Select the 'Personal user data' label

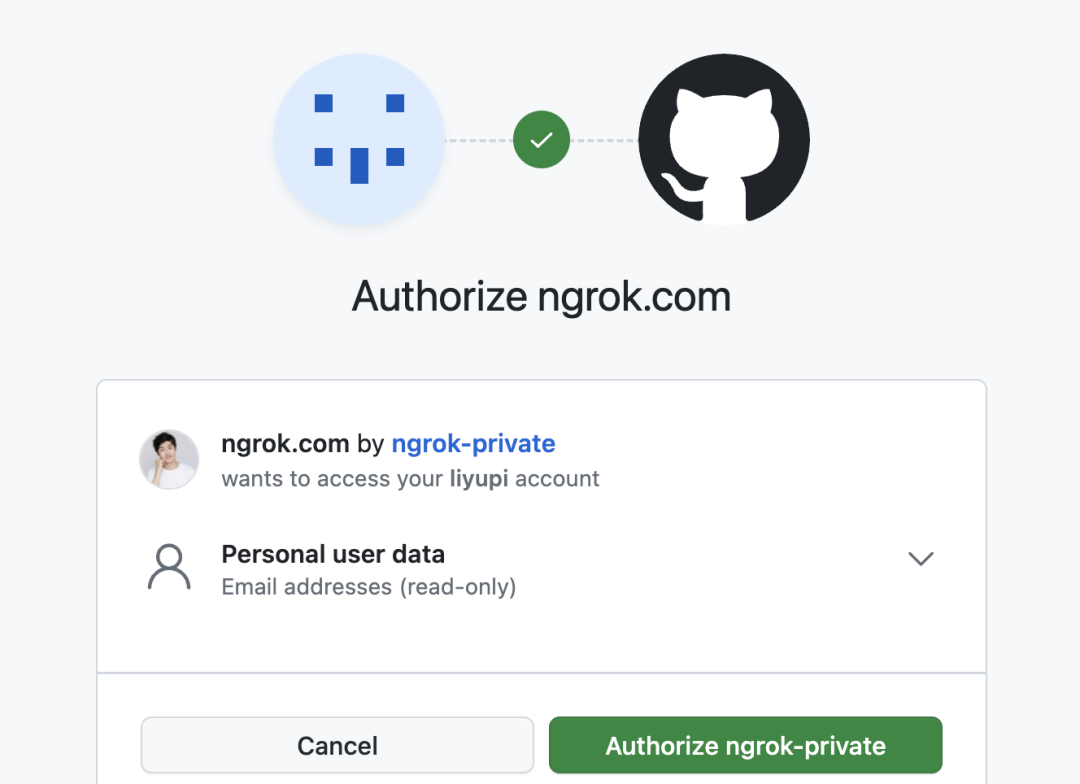[x=333, y=554]
